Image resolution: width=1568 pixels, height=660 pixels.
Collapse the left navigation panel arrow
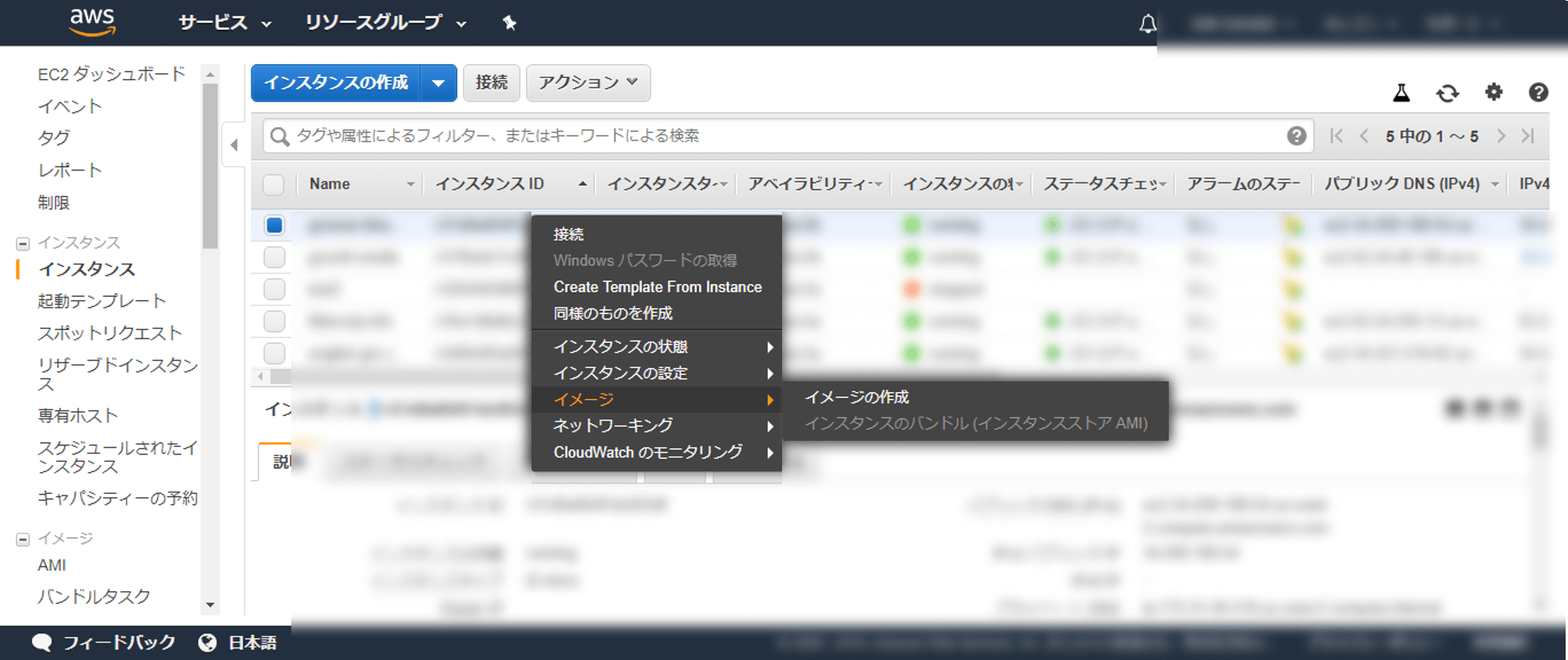click(x=234, y=145)
